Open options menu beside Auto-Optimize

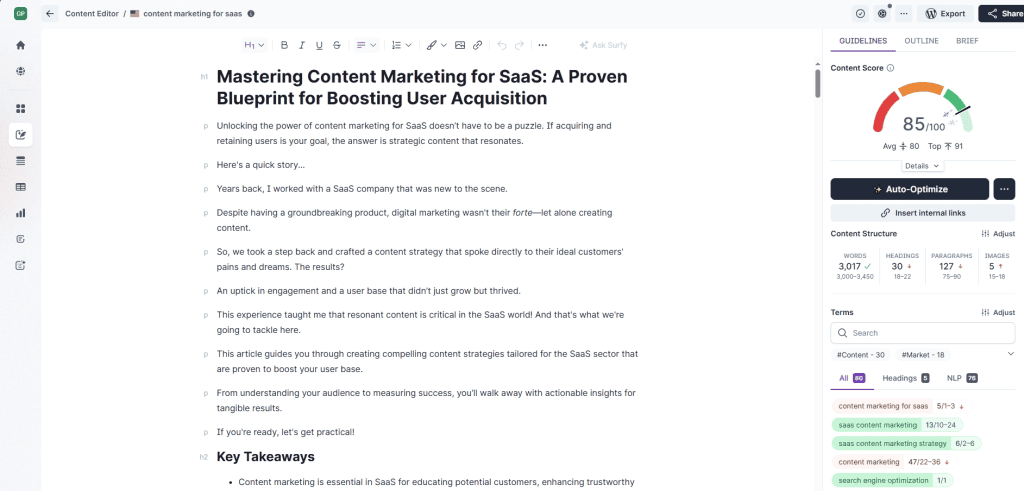1004,189
